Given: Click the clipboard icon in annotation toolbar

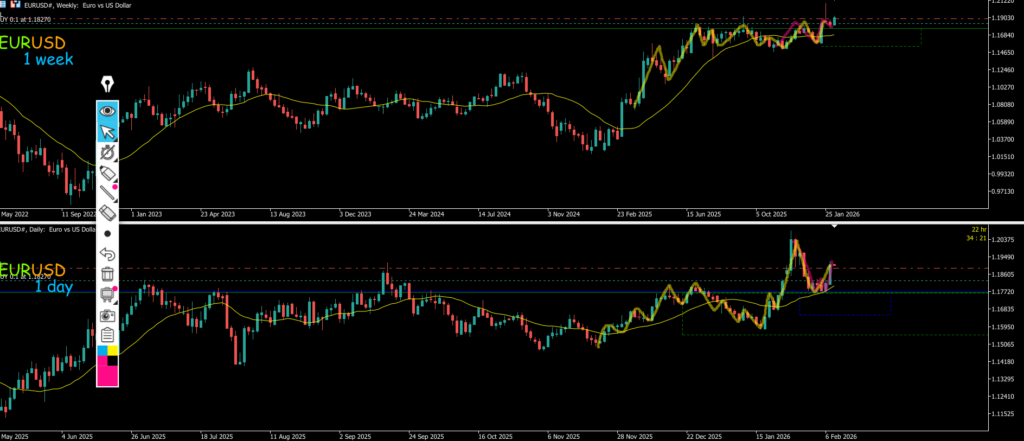Looking at the screenshot, I should 108,334.
